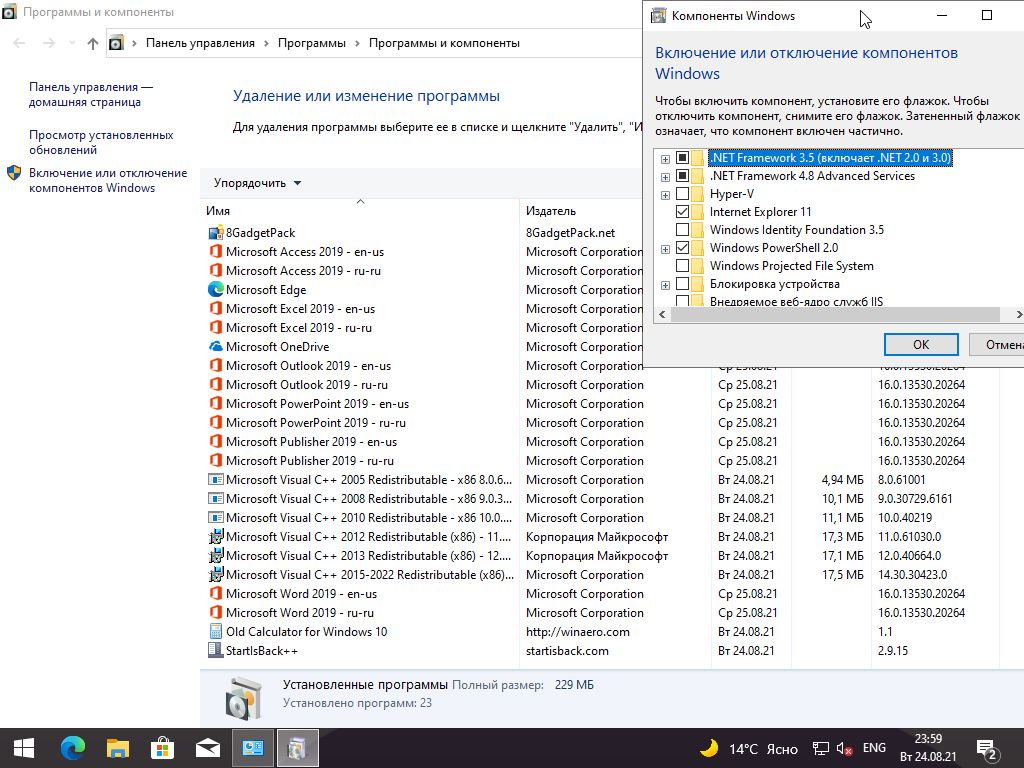Click the Office icon of Microsoft Outlook 2019 - en-us
1024x768 pixels.
tap(216, 365)
